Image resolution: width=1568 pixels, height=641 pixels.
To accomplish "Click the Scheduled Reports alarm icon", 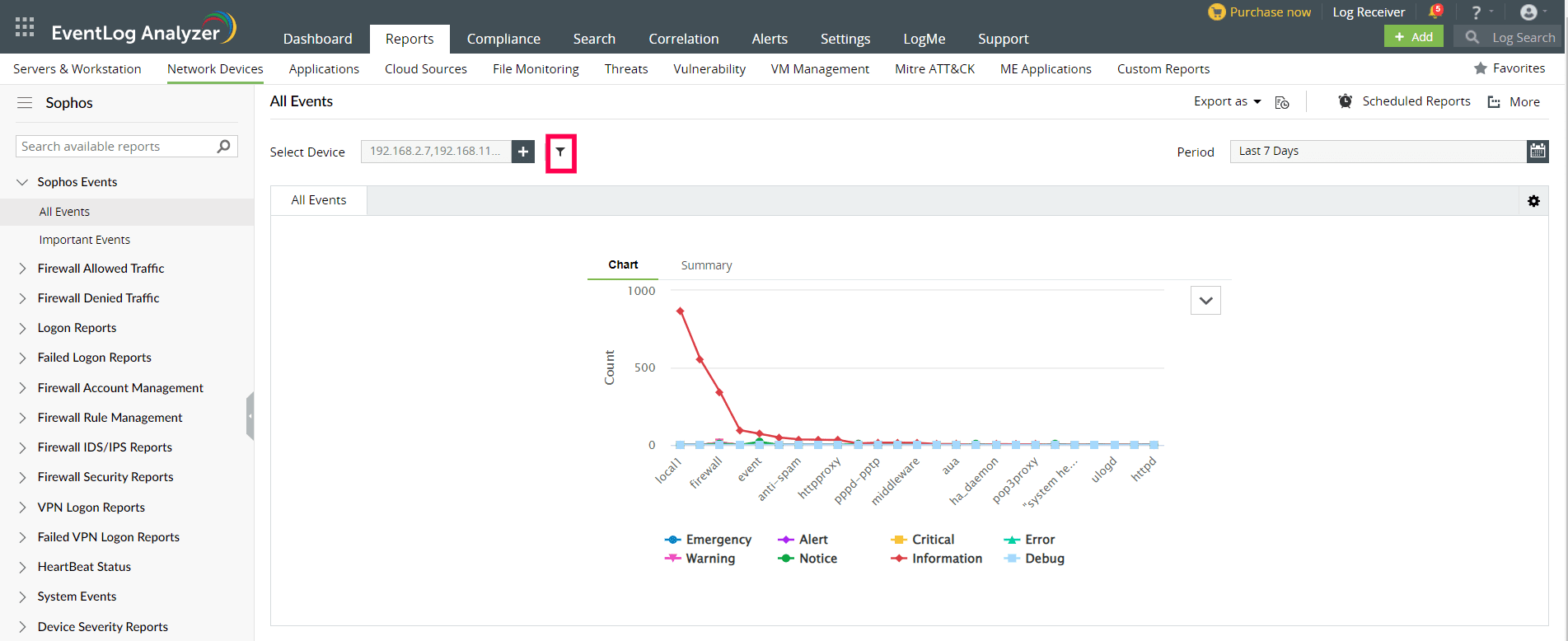I will click(1346, 101).
